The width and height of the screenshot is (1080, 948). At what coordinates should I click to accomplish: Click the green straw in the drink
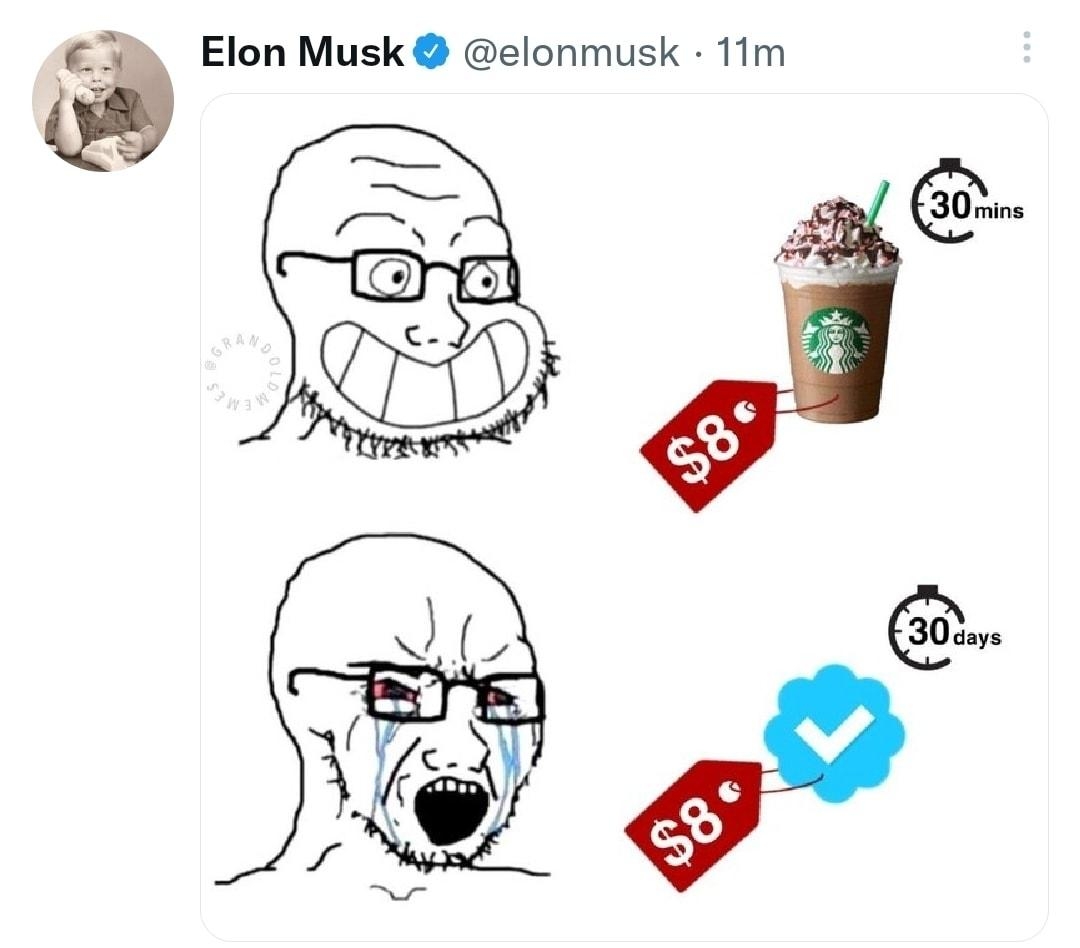pyautogui.click(x=878, y=203)
